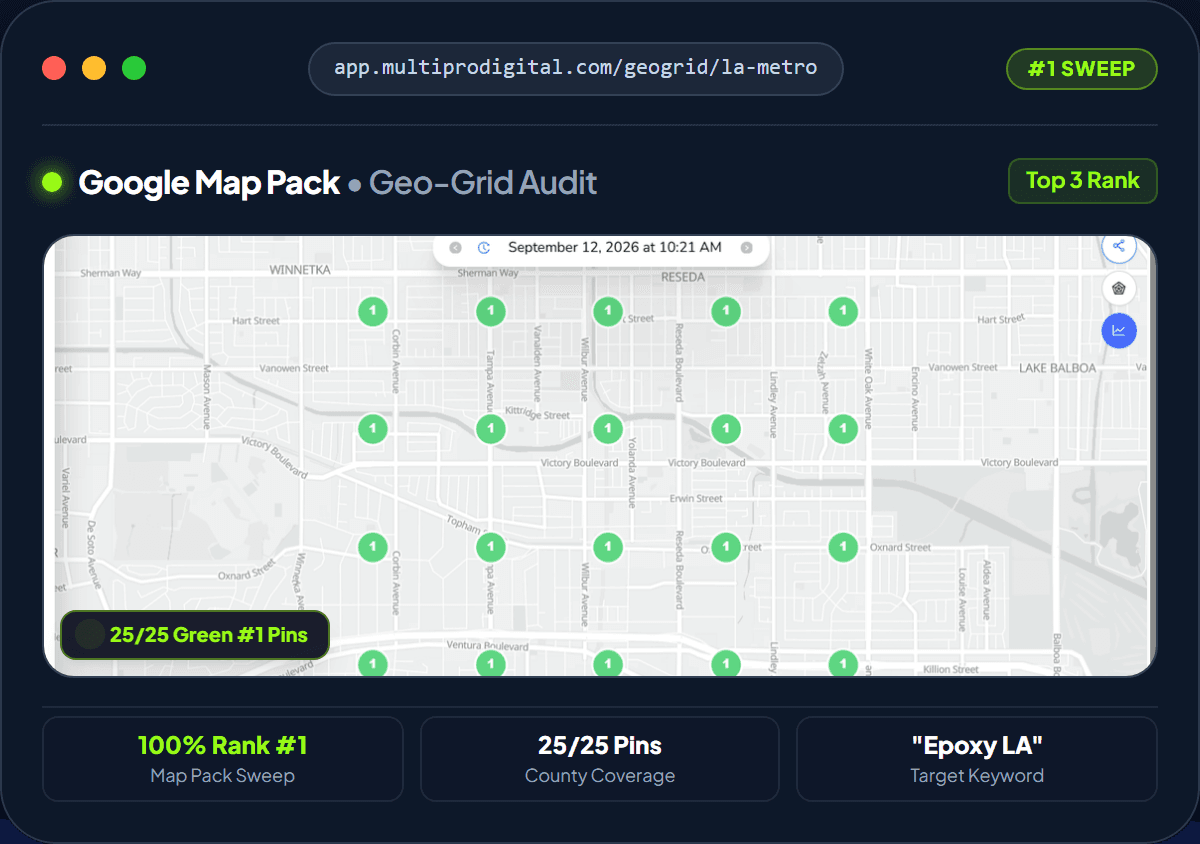Click the Erwin Street map label
This screenshot has width=1200, height=844.
click(696, 498)
